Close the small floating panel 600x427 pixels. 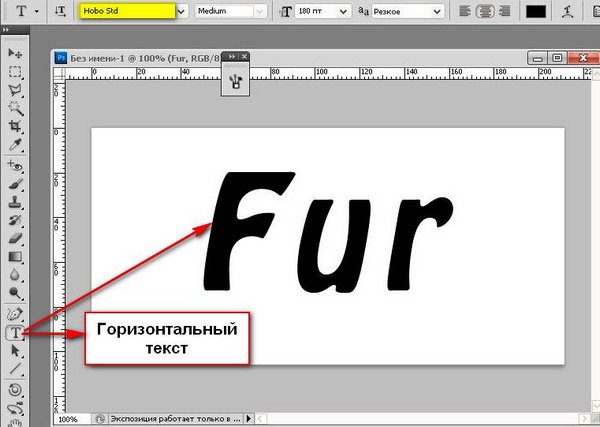244,57
